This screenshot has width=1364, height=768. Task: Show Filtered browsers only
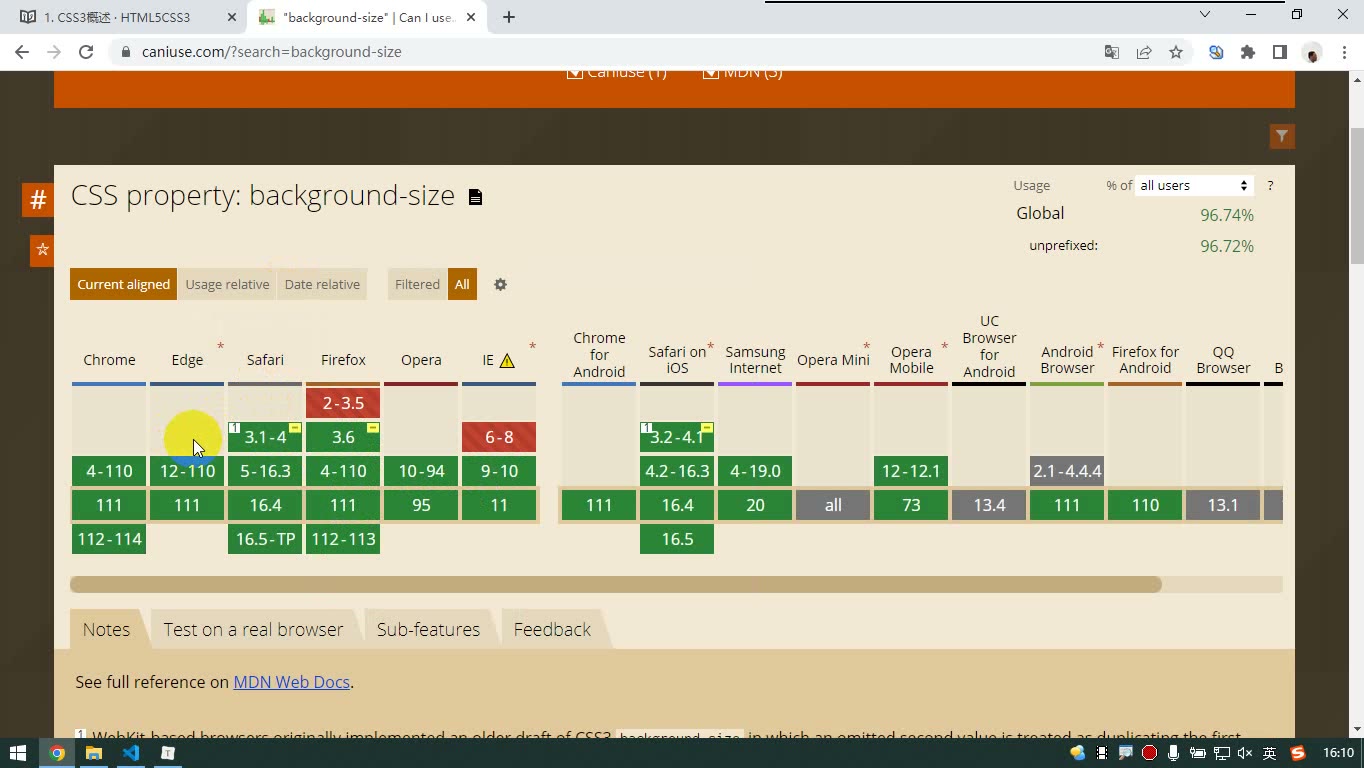(417, 285)
